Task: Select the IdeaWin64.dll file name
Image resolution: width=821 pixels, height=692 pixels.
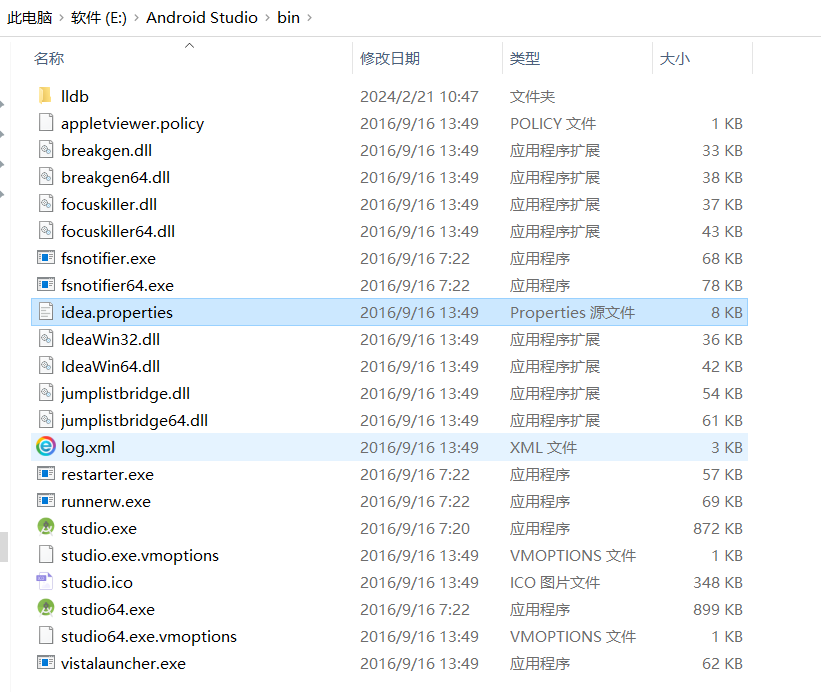Action: (110, 366)
